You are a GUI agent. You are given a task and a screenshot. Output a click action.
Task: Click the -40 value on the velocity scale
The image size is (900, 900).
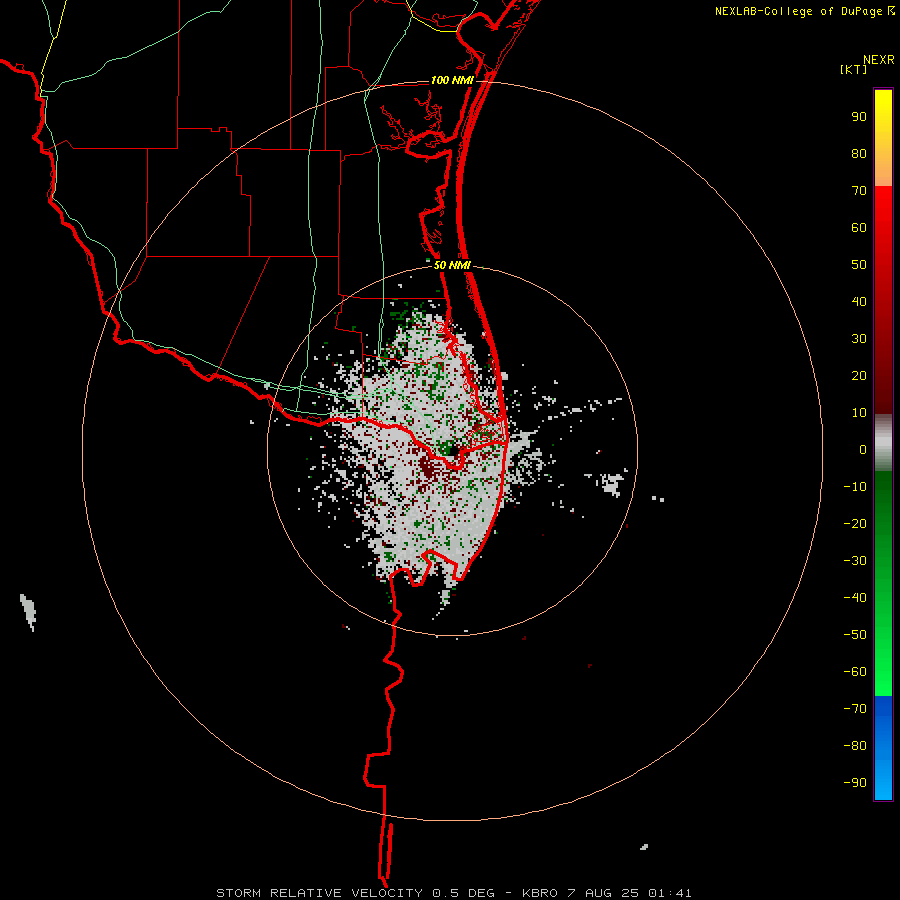[x=855, y=598]
